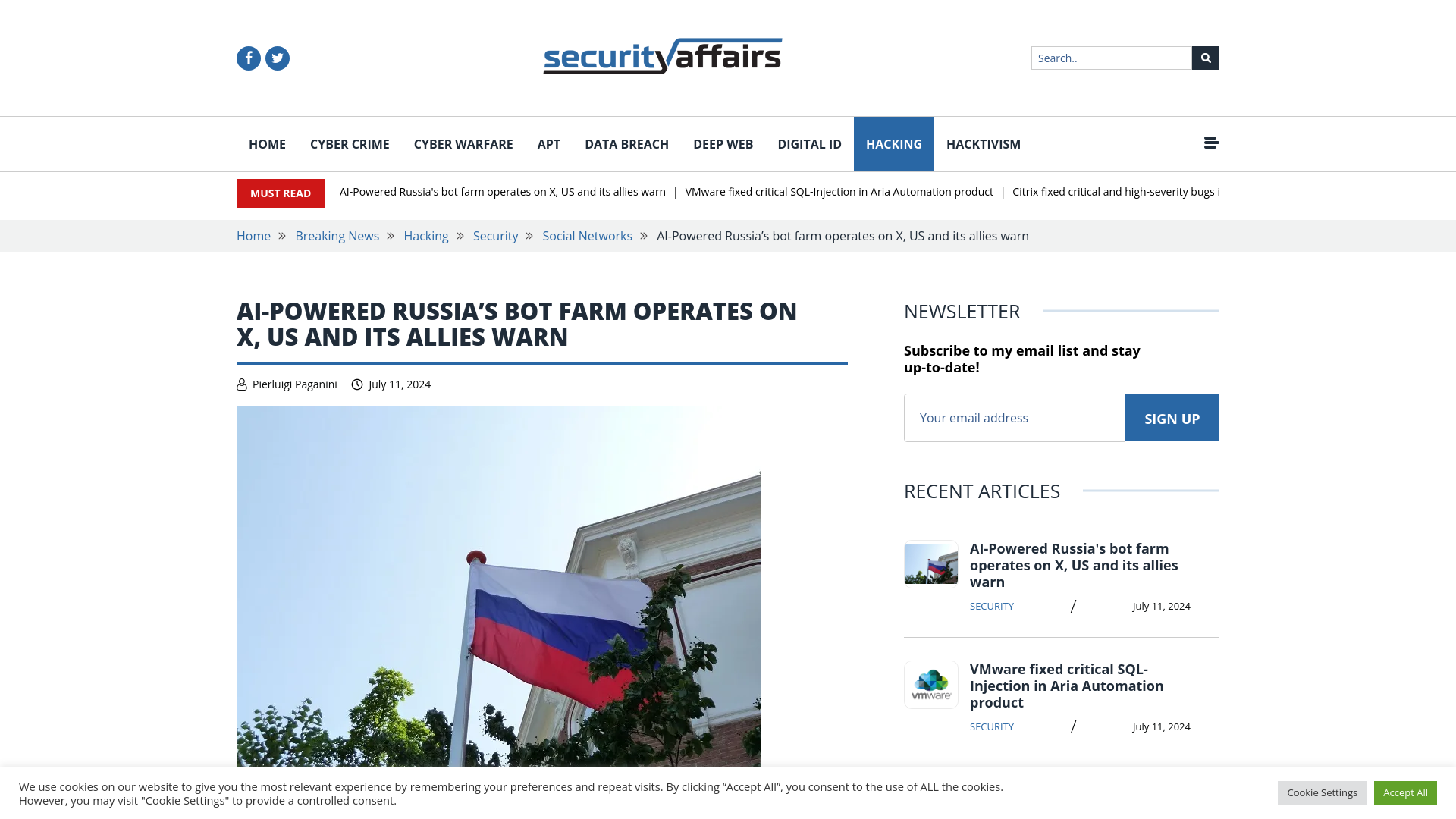Click the DEEP WEB navigation tab

[x=723, y=144]
